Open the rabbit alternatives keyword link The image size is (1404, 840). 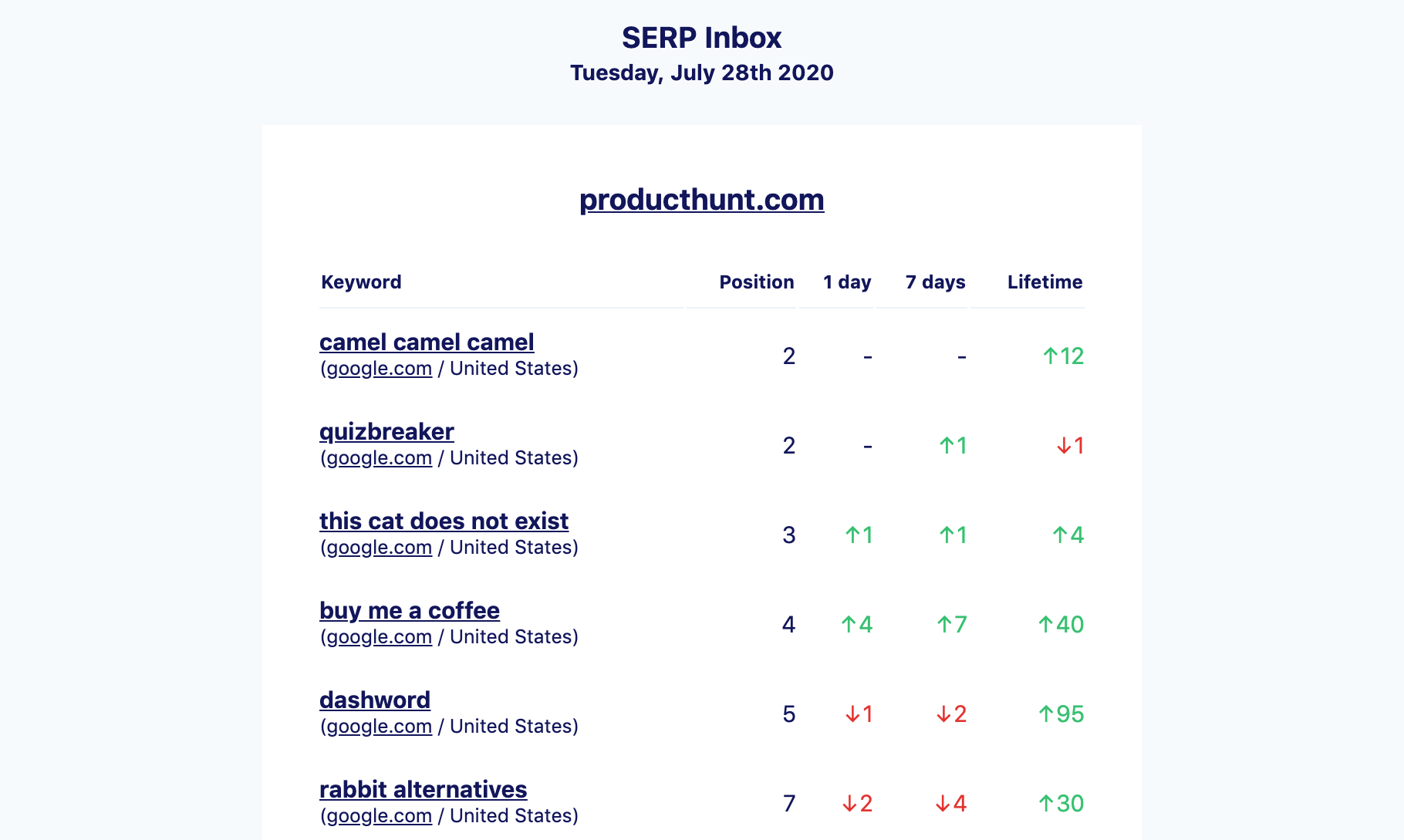424,789
